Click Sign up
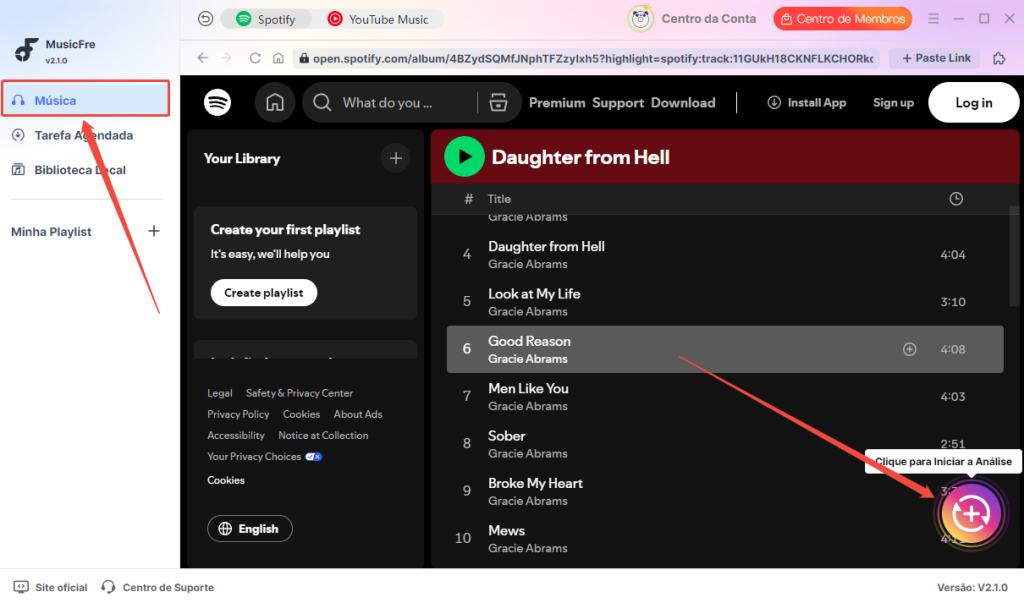This screenshot has width=1024, height=603. [893, 103]
